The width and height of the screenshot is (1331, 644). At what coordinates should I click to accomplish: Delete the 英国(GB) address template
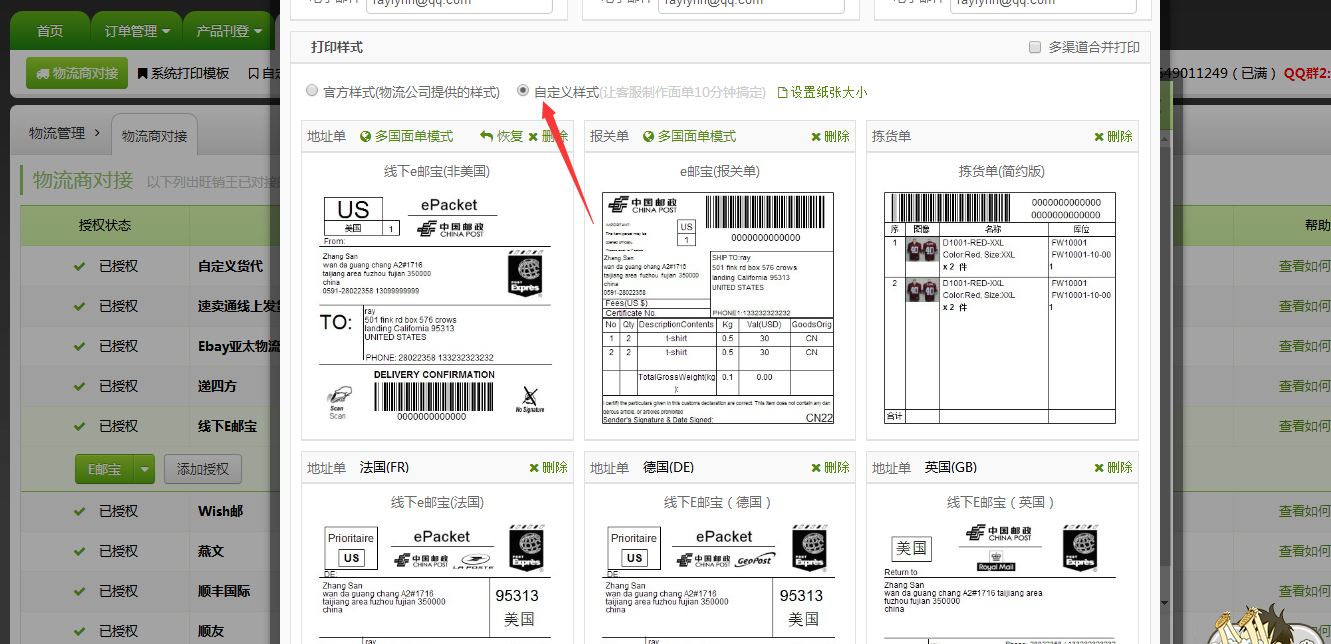pyautogui.click(x=1113, y=467)
